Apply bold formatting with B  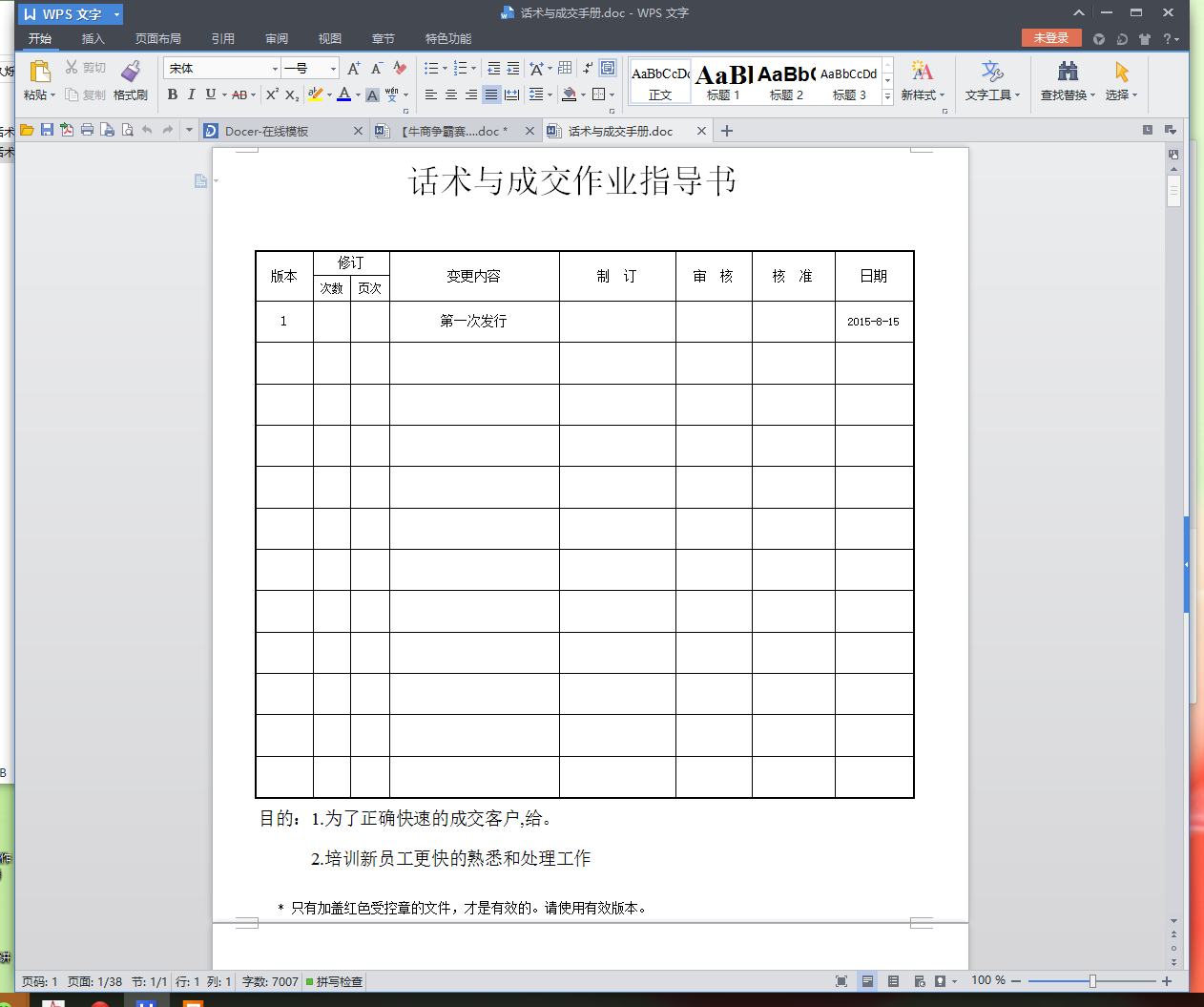click(173, 94)
